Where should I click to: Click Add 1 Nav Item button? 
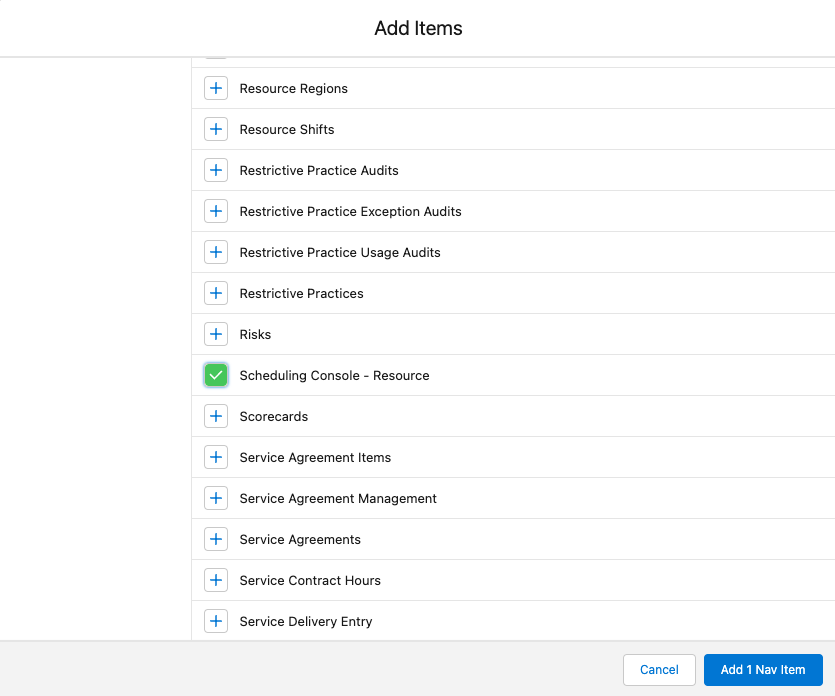[763, 669]
